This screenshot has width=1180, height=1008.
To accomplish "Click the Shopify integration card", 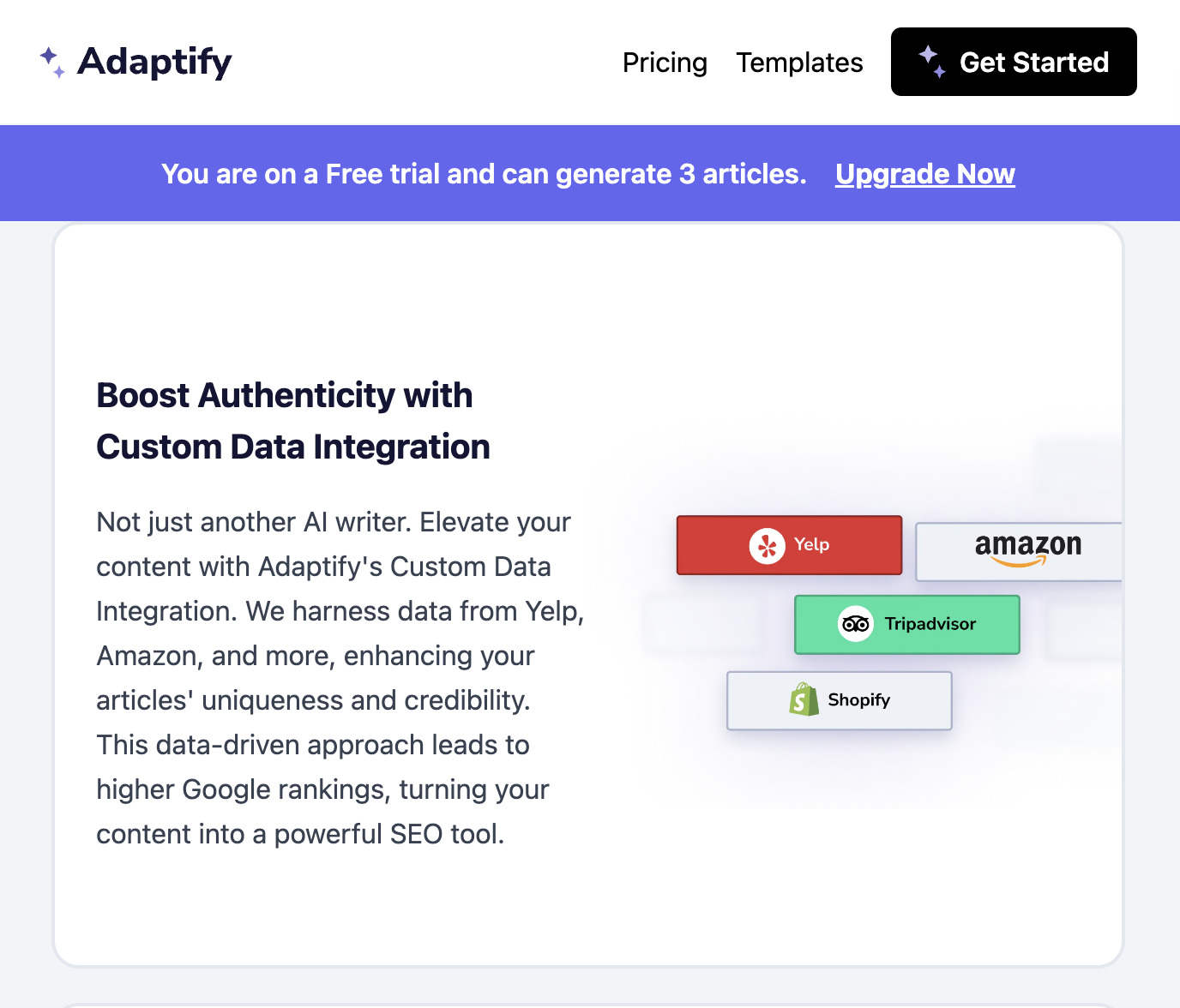I will [x=839, y=699].
